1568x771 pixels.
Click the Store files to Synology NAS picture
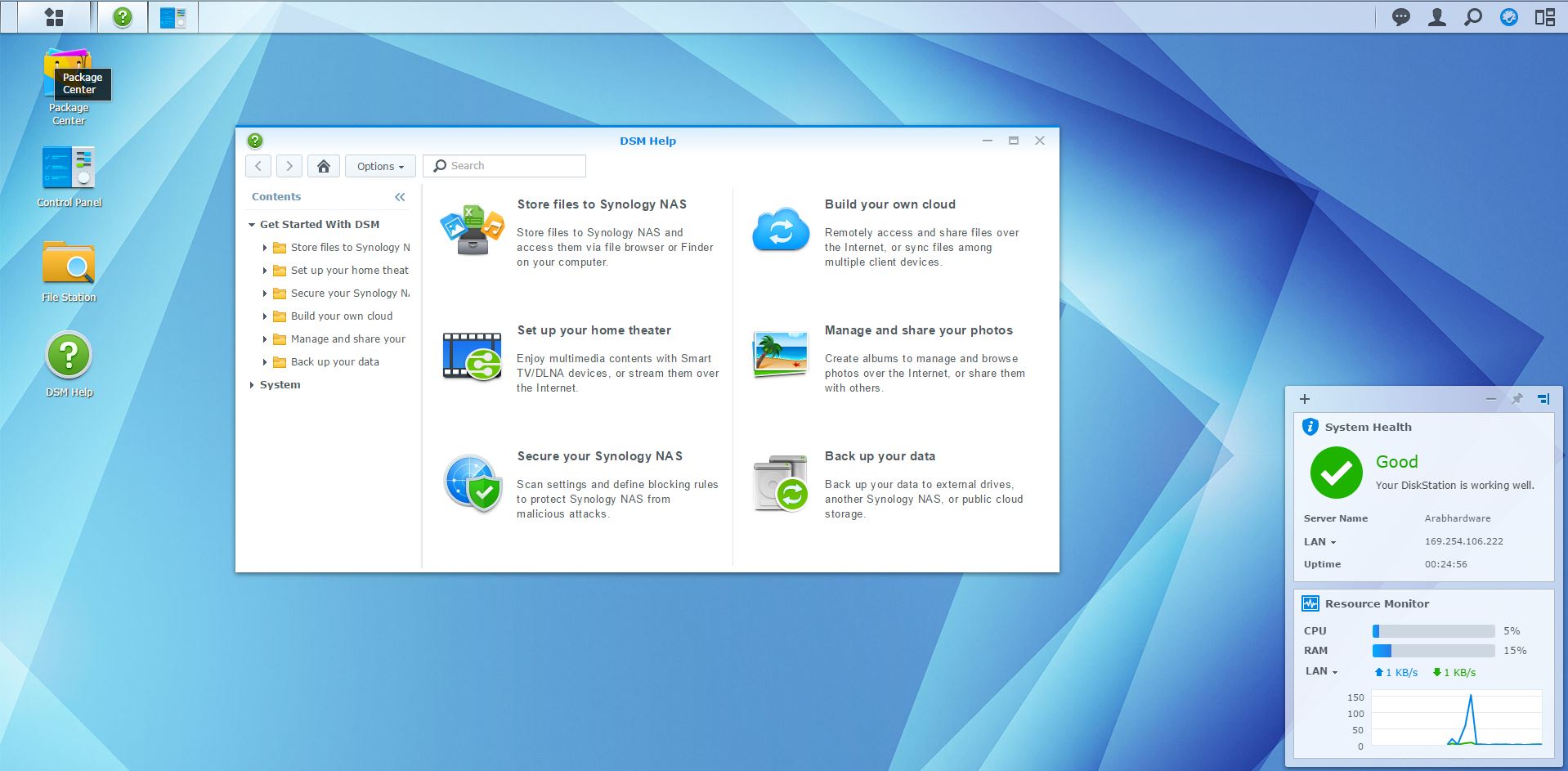[472, 230]
